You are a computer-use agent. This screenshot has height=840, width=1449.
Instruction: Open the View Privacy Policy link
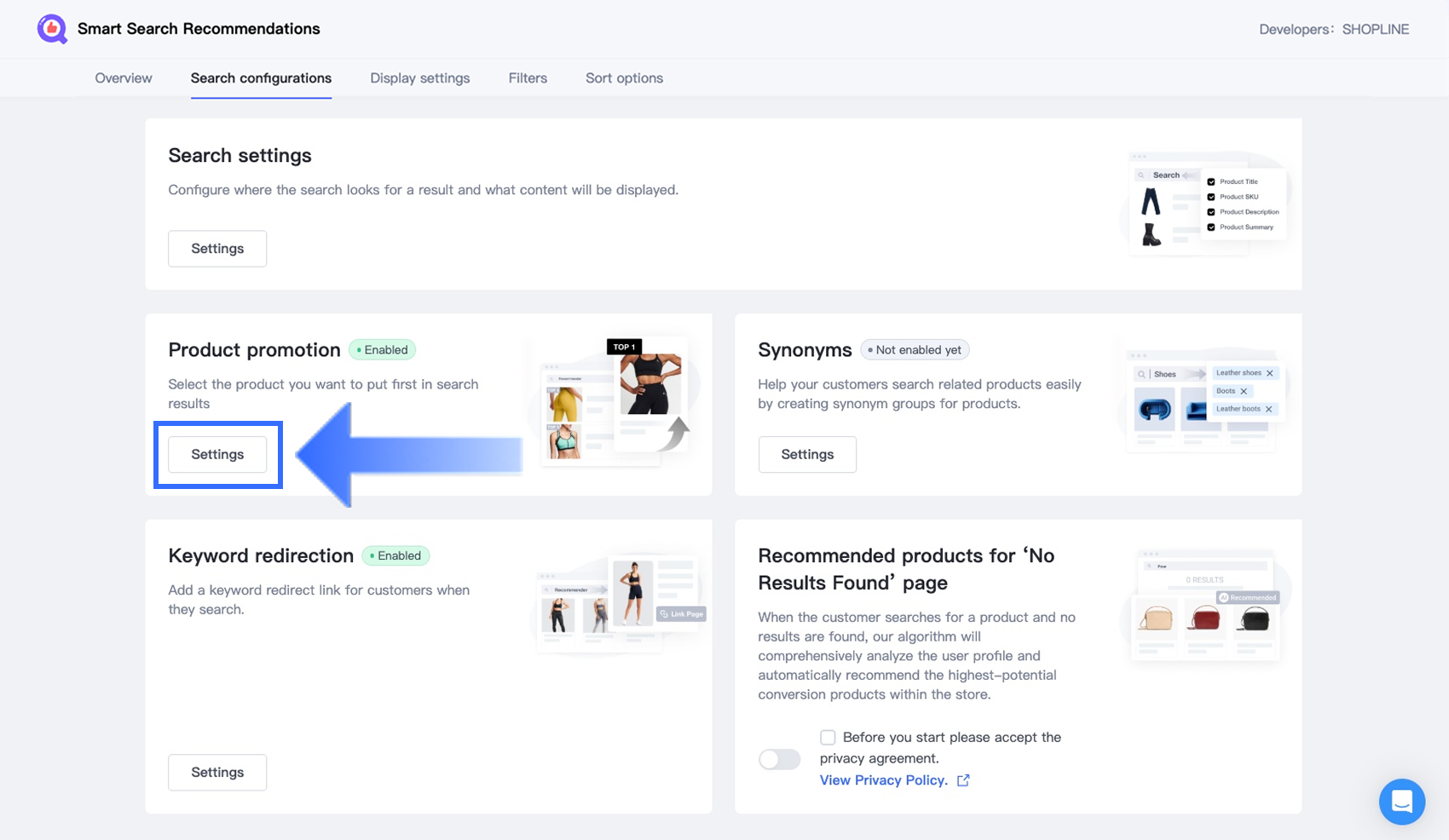point(883,780)
